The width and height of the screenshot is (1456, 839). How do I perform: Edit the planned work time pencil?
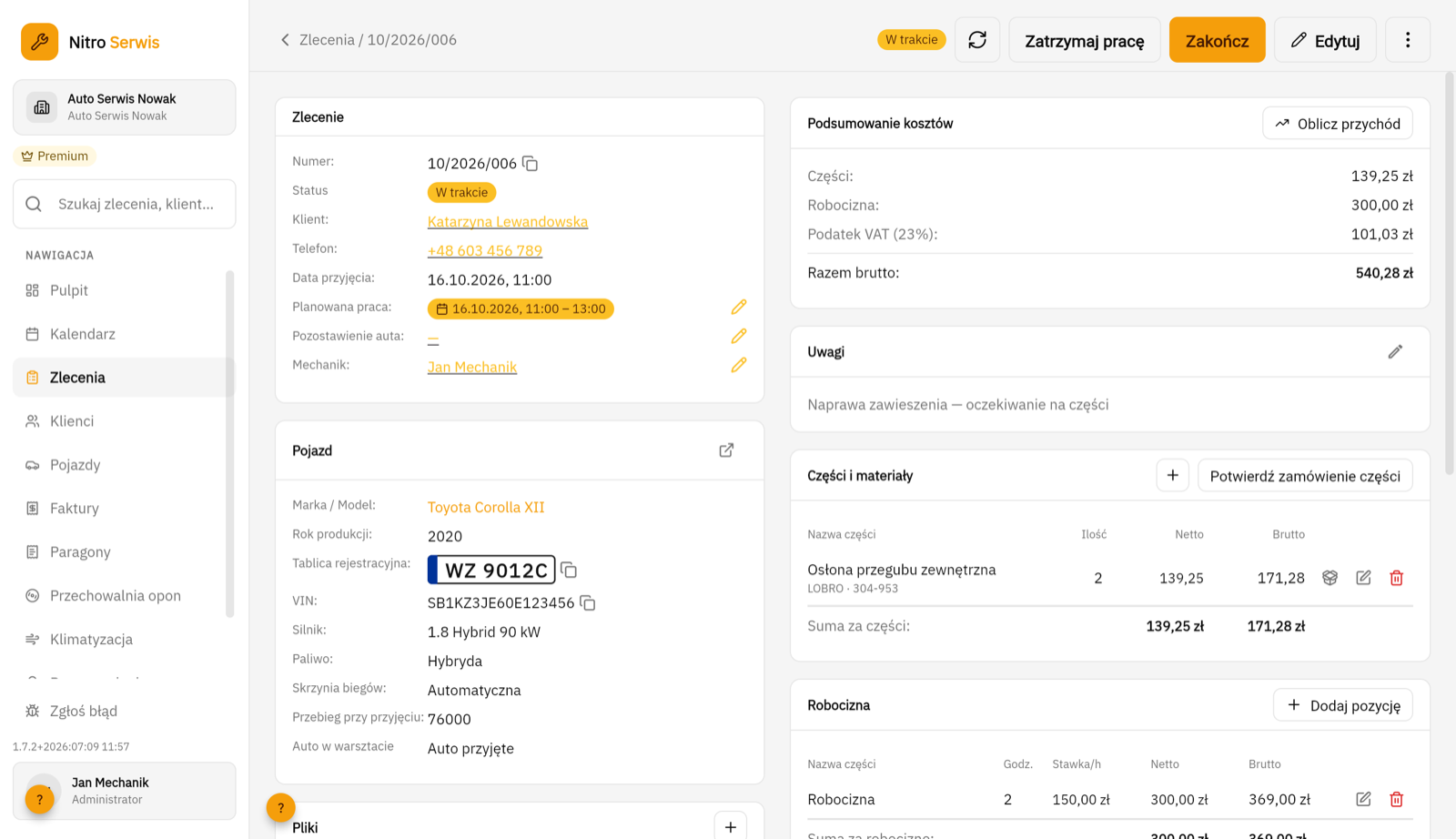tap(739, 308)
